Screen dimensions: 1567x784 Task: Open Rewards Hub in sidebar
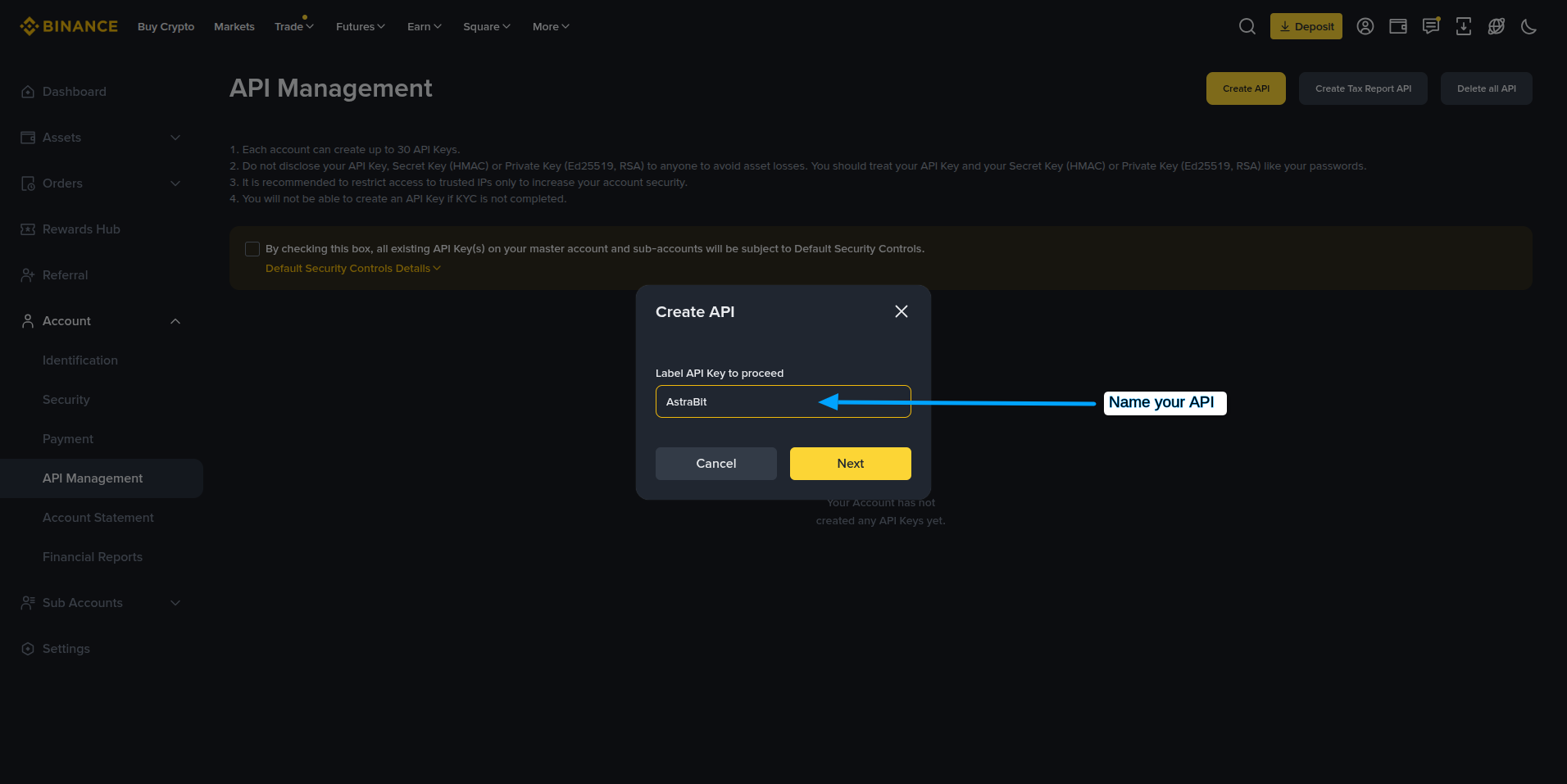click(x=81, y=229)
